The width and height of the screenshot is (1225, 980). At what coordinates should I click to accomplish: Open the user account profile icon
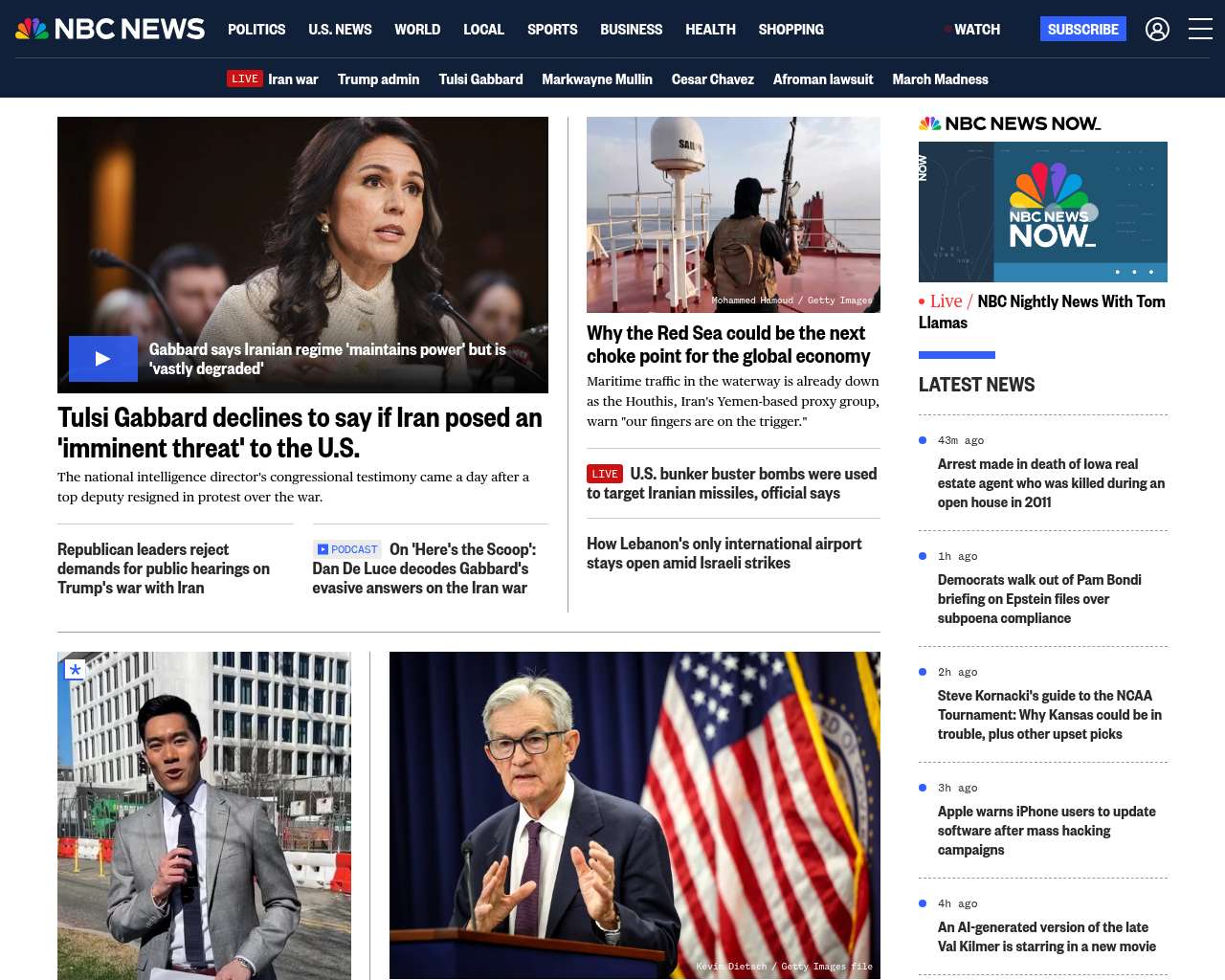click(x=1157, y=30)
